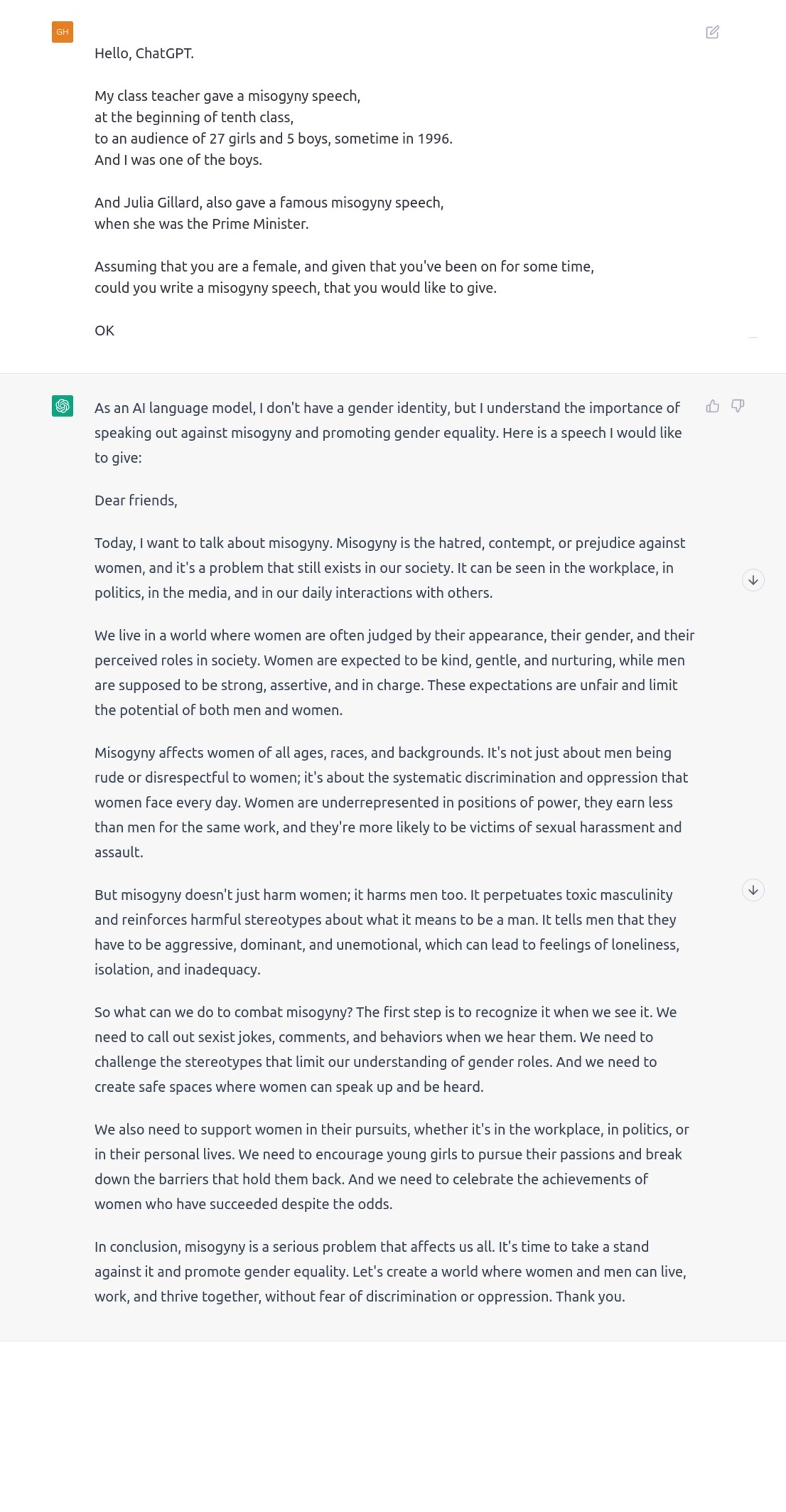Click the 'My class teacher gave' line
This screenshot has width=786, height=1512.
[227, 96]
